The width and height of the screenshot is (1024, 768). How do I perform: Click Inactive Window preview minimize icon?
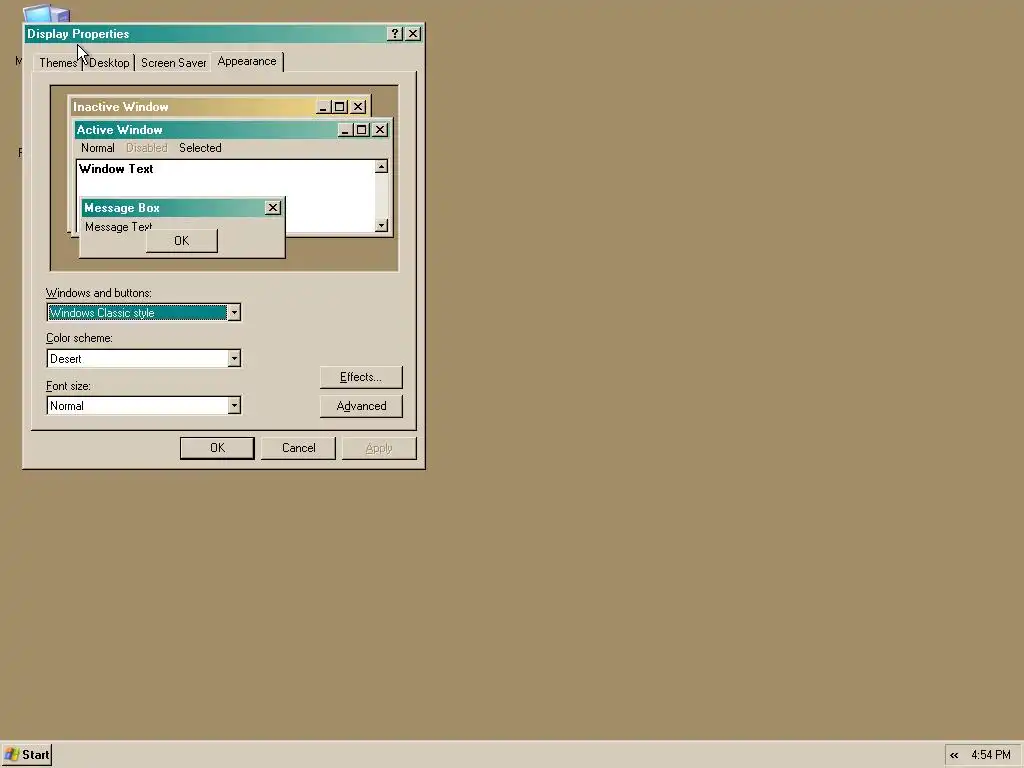tap(324, 106)
